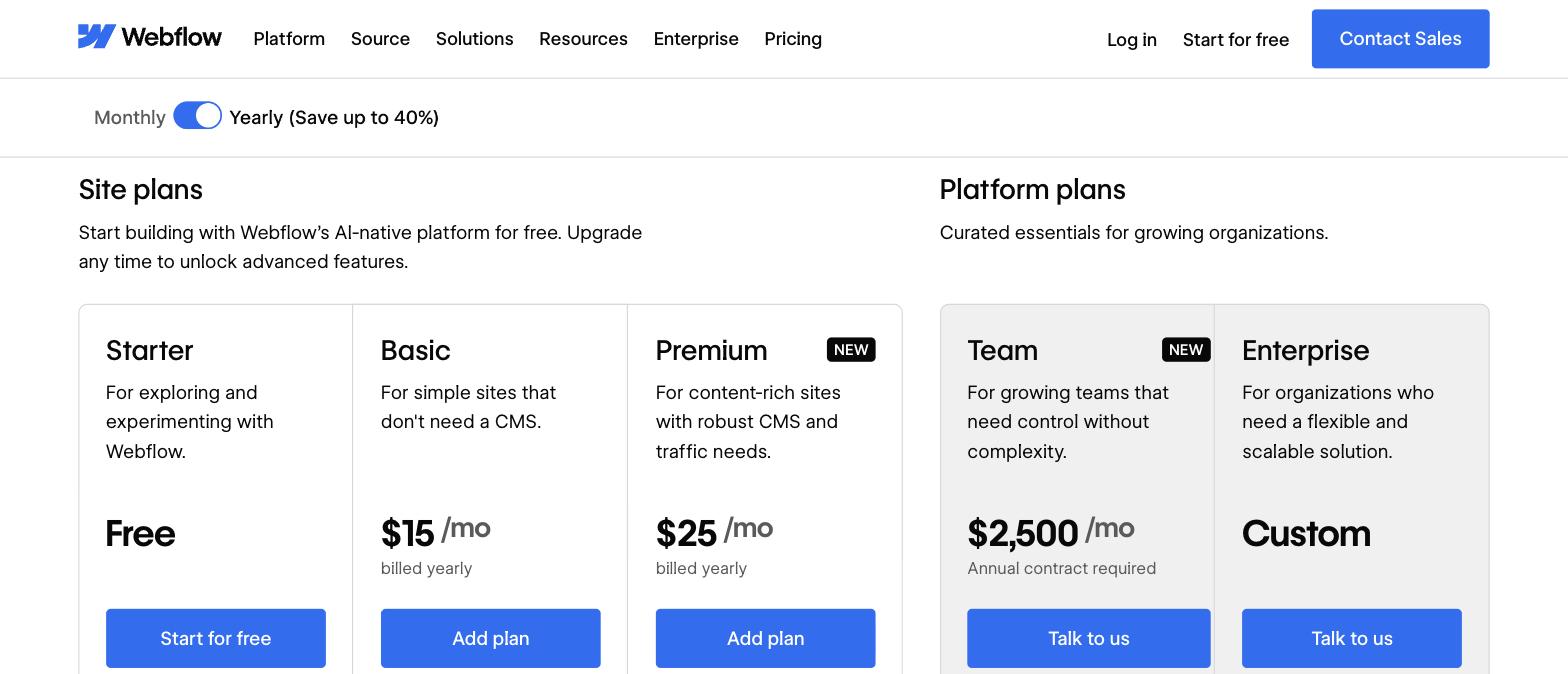This screenshot has width=1568, height=674.
Task: Open the Webflow logo homepage link
Action: pos(150,37)
